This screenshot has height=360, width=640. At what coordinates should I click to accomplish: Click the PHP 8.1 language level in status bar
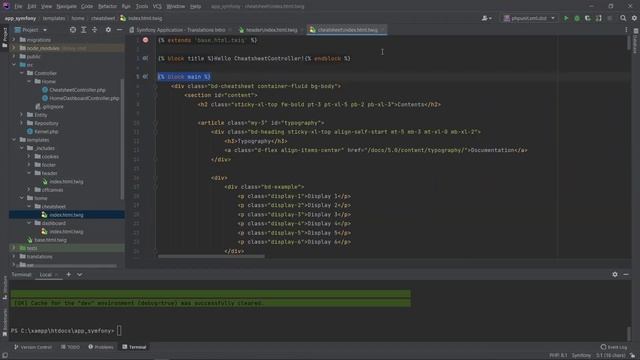click(x=558, y=356)
